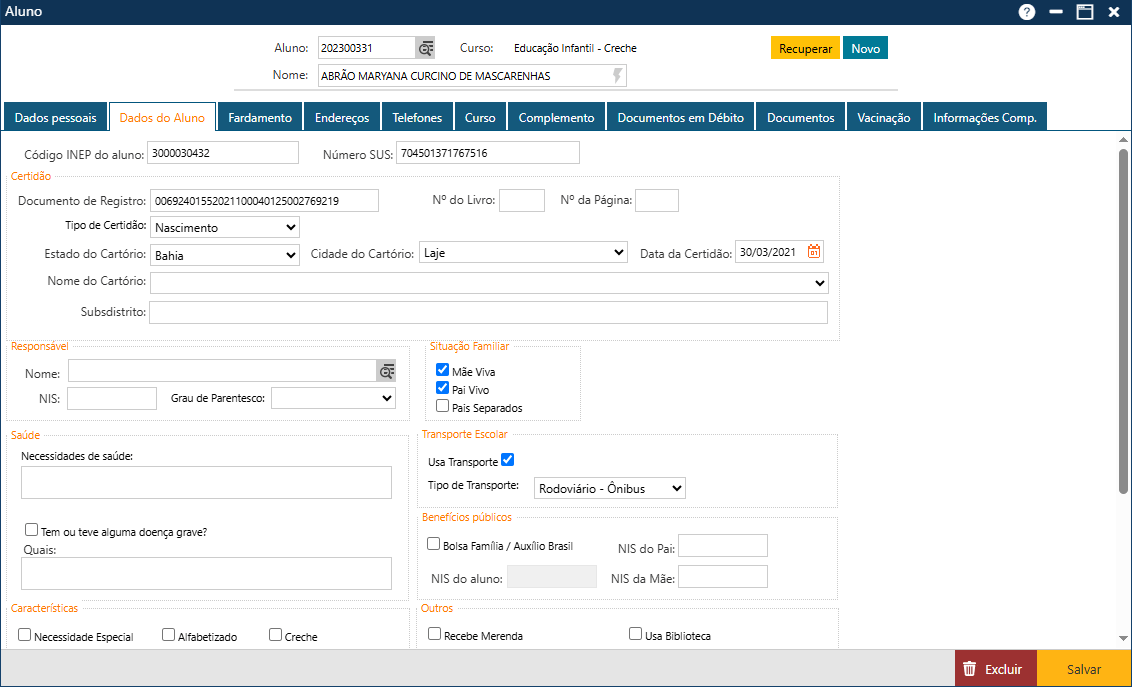Click the student search icon beside Aluno code
The width and height of the screenshot is (1132, 687).
coord(425,48)
